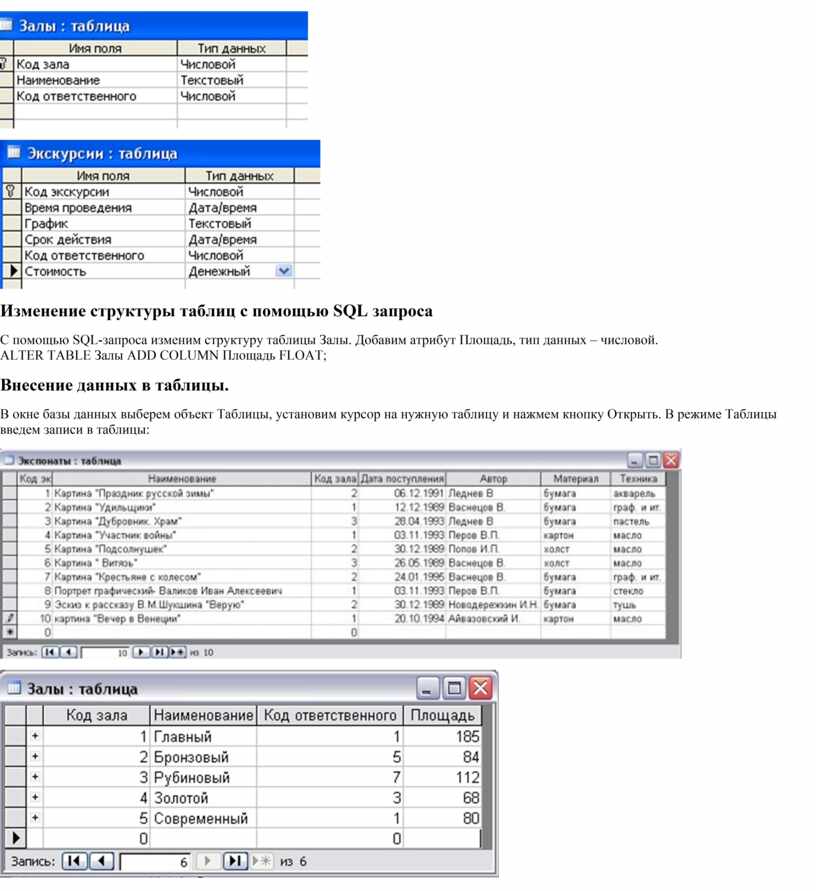Click the pencil edit marker on Экспонаты row 10
The image size is (816, 891).
coord(10,618)
